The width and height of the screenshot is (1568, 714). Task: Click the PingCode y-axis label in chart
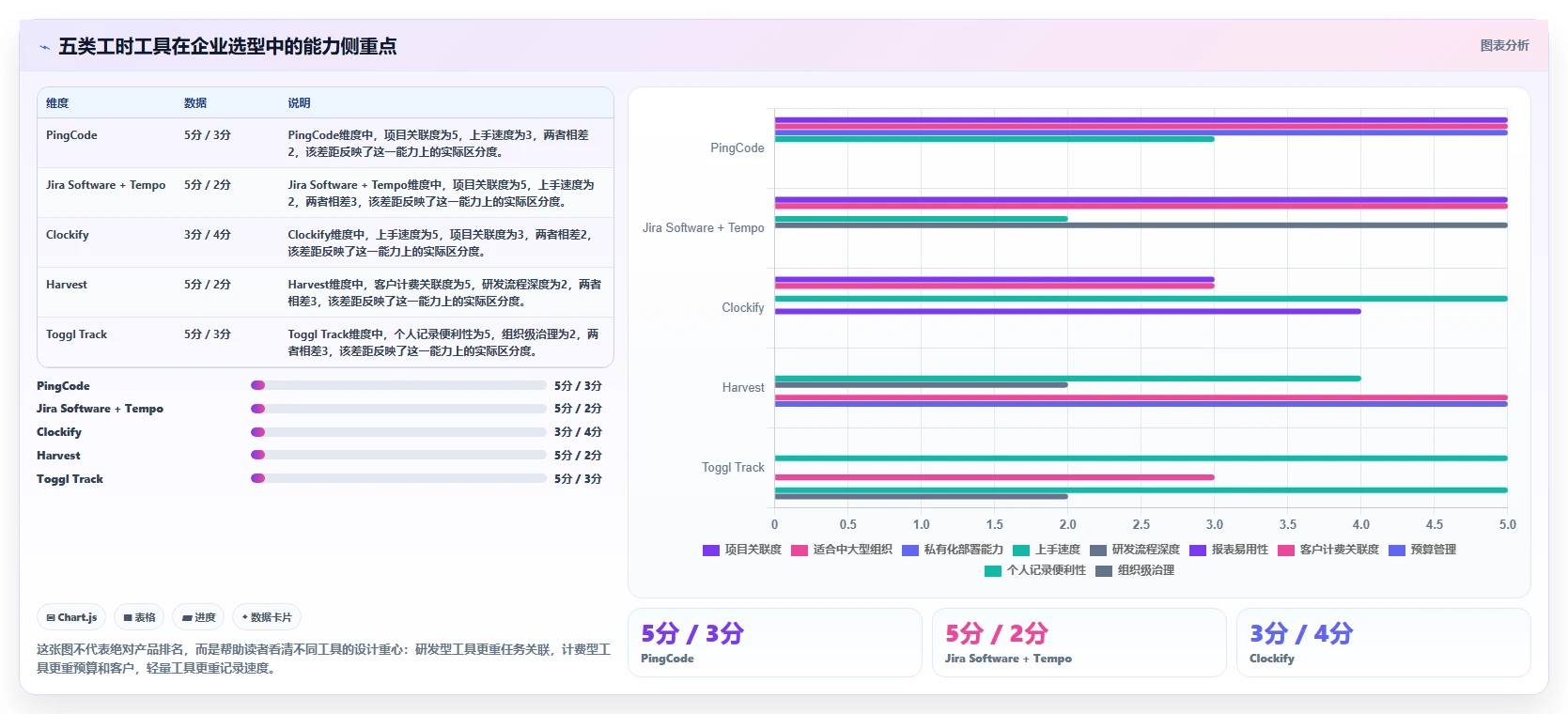737,148
